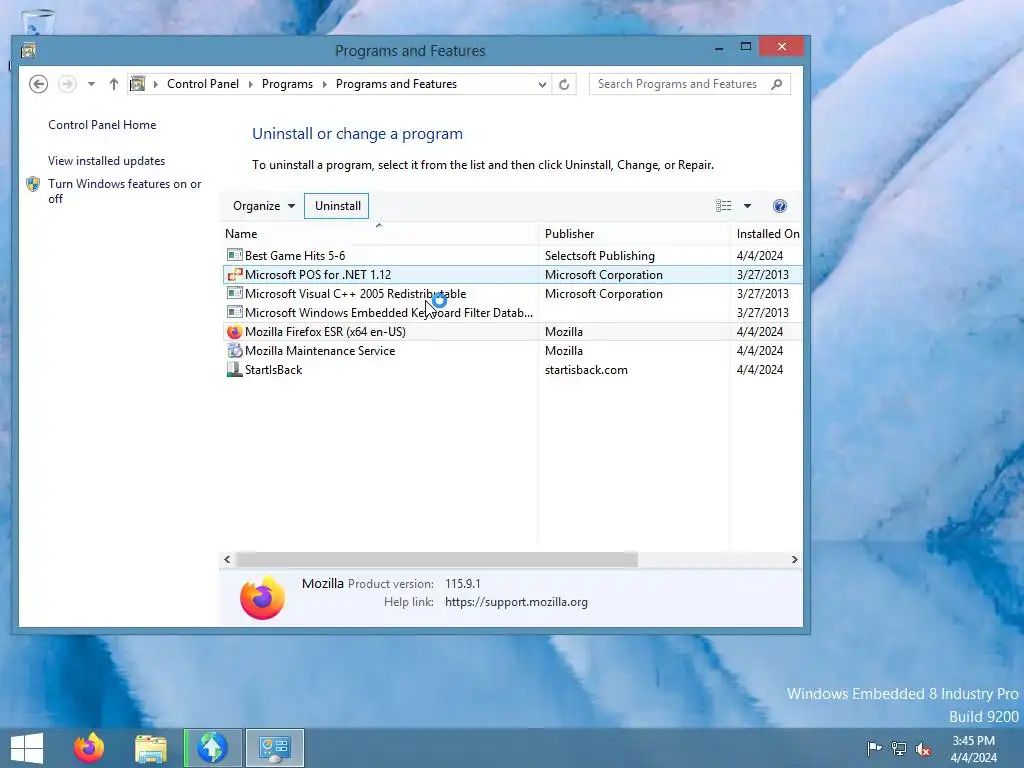Minimize the Programs and Features window
This screenshot has height=768, width=1024.
coord(719,48)
